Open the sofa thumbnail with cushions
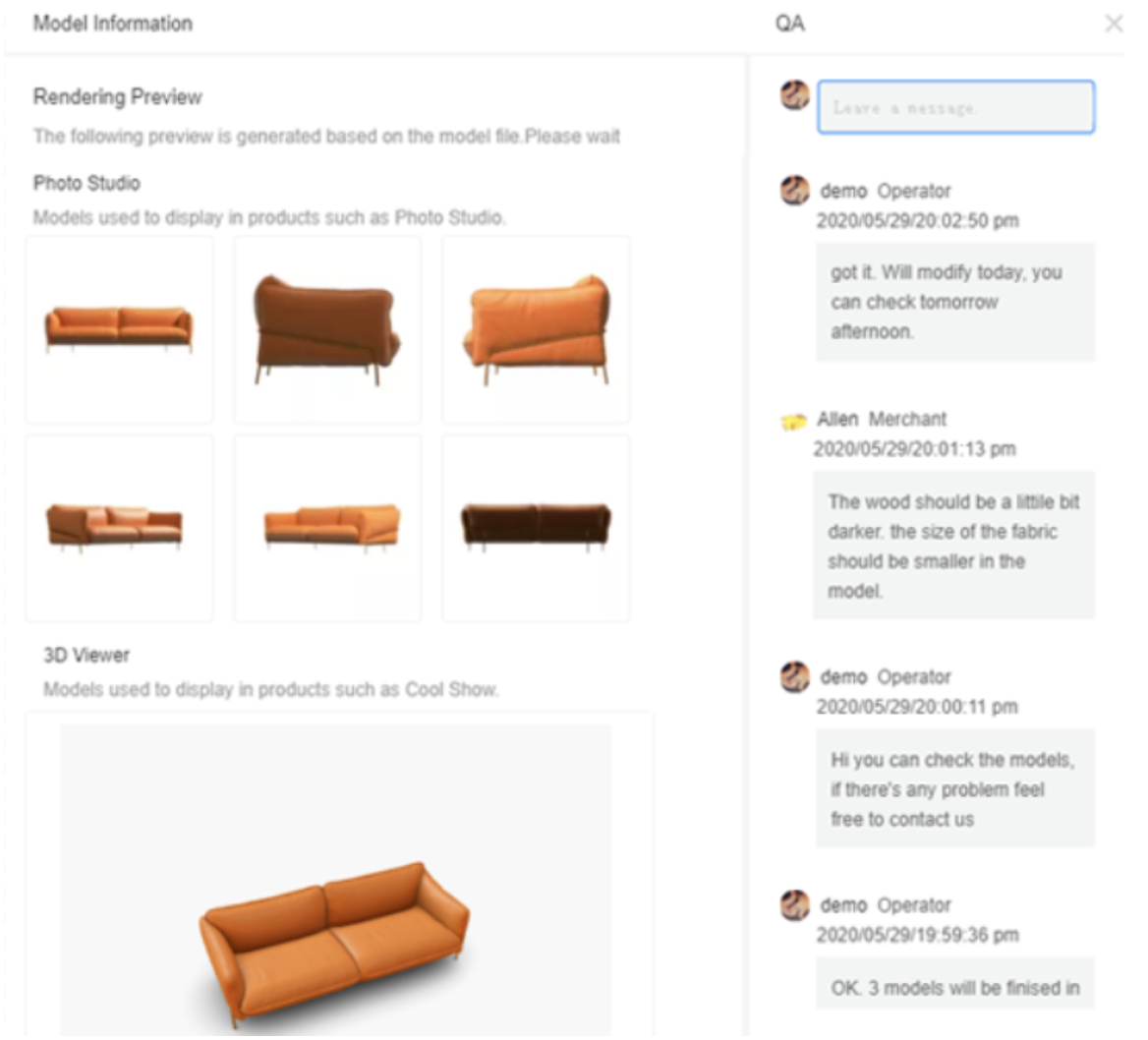The image size is (1148, 1040). click(119, 528)
